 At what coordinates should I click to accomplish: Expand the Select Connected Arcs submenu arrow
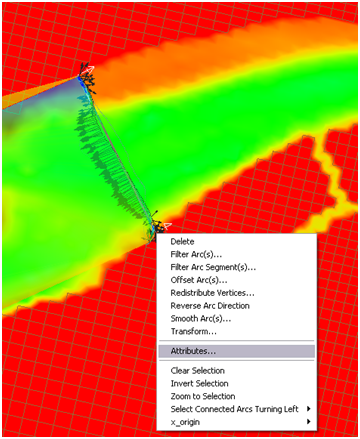tap(309, 409)
